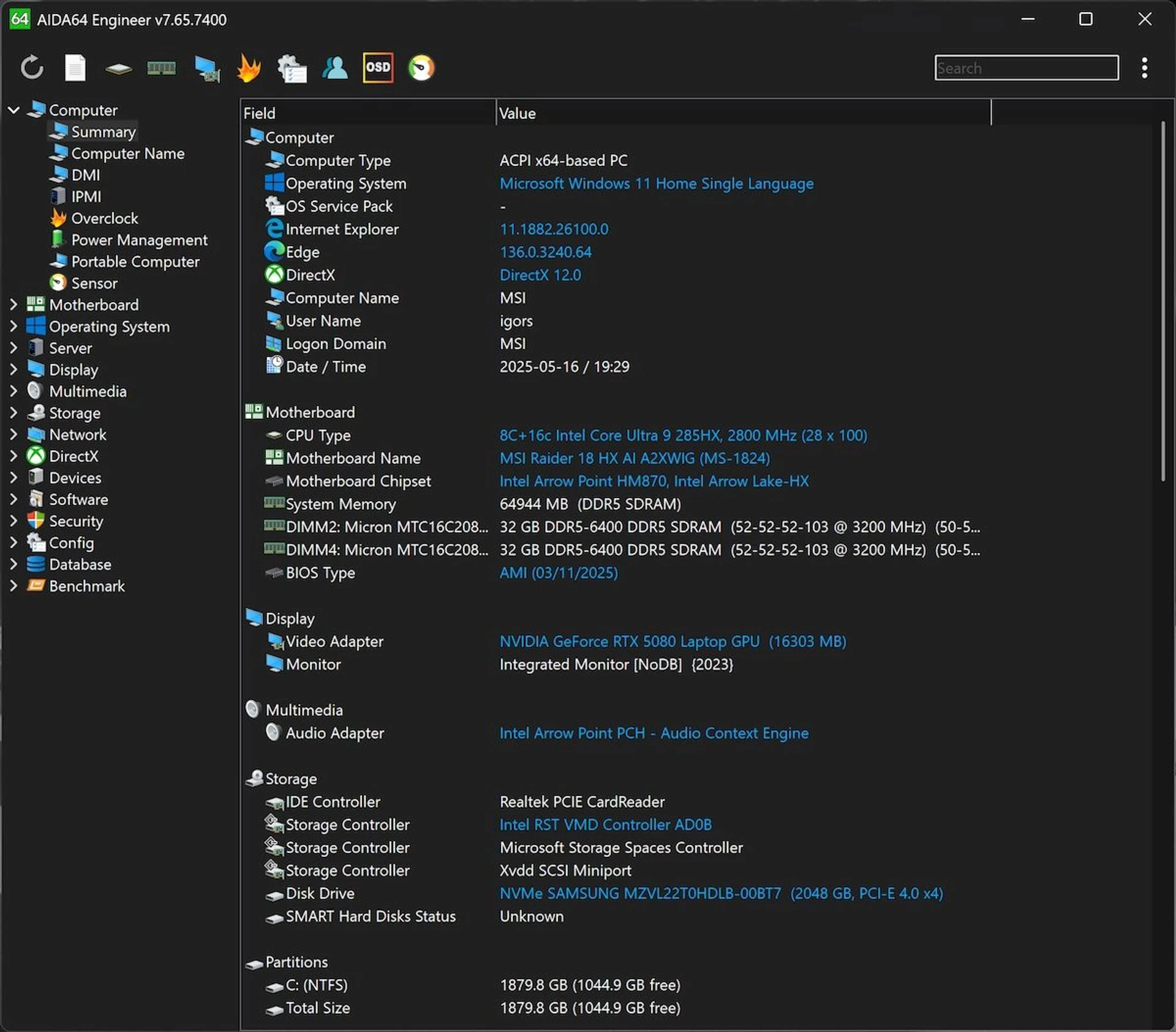1176x1032 pixels.
Task: Click the Refresh toolbar icon
Action: [x=32, y=67]
